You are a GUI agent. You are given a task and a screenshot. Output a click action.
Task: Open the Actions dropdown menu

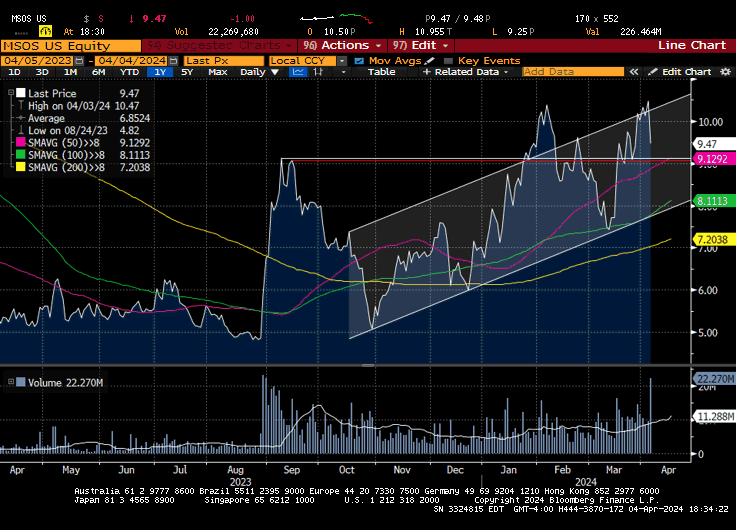coord(342,46)
